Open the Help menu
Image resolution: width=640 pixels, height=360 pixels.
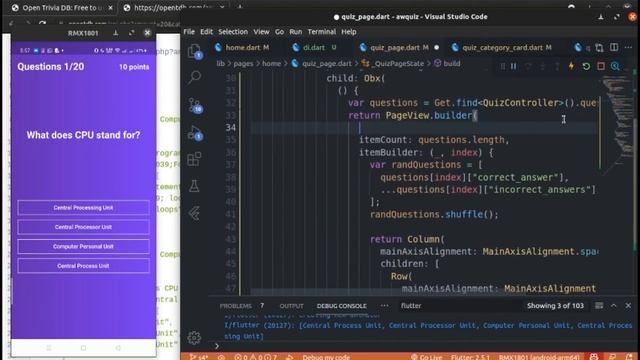tap(349, 32)
